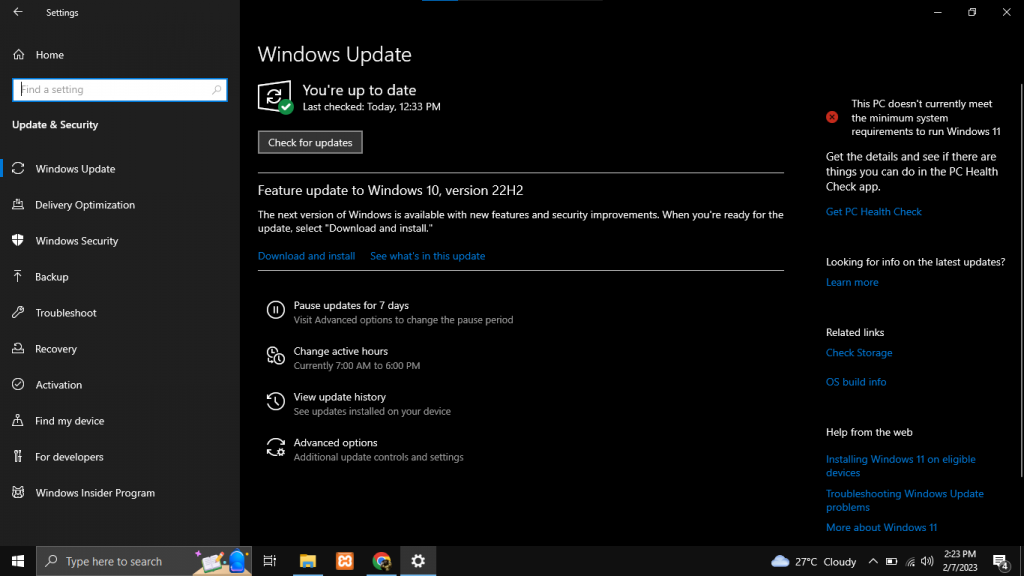Click the For developers icon
The image size is (1024, 576).
click(18, 456)
